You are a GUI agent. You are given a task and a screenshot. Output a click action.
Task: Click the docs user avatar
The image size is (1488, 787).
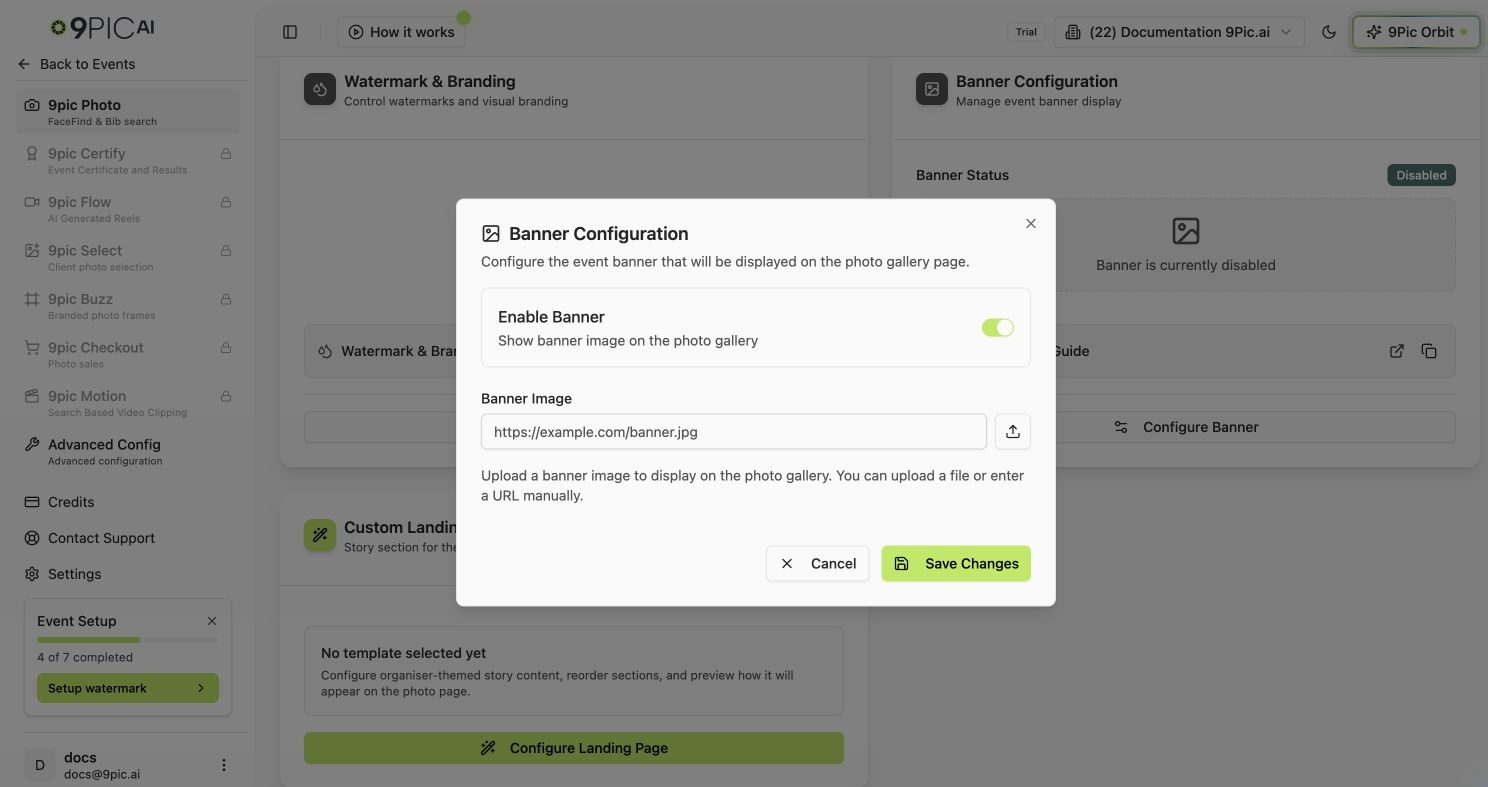tap(40, 765)
